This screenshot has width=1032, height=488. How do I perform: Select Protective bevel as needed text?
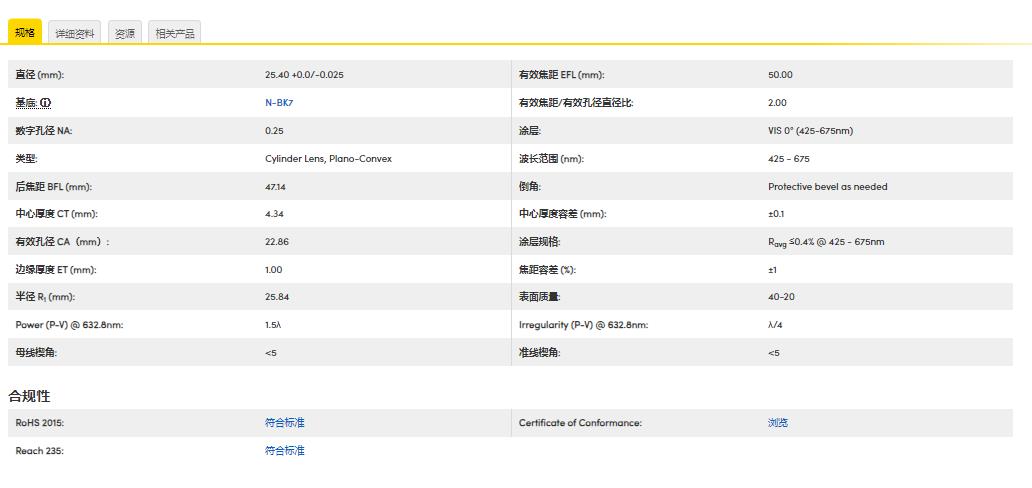(x=827, y=186)
